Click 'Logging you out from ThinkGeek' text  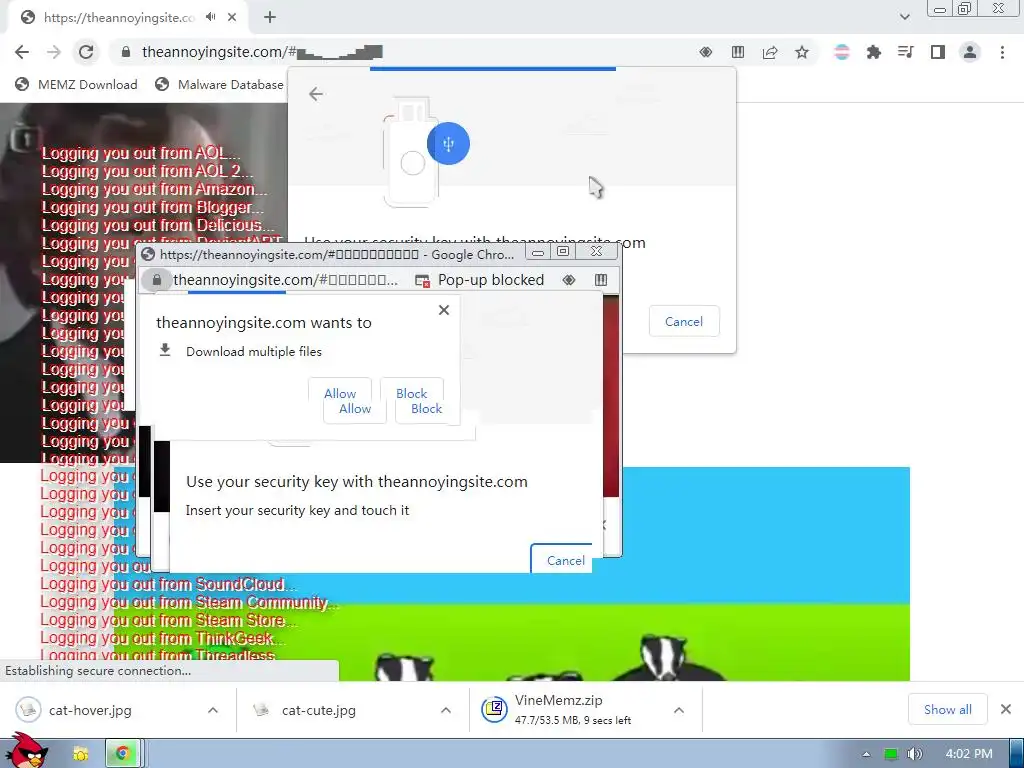pyautogui.click(x=163, y=638)
